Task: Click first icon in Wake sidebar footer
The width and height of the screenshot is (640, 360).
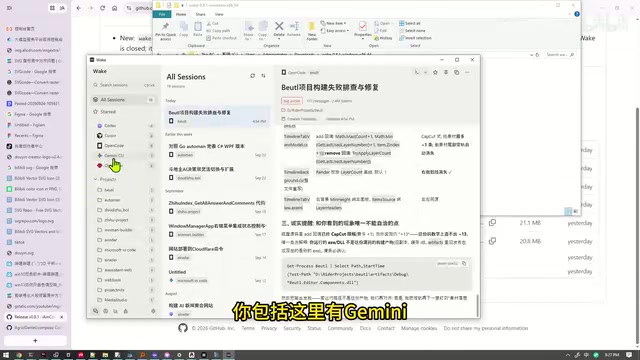Action: pyautogui.click(x=96, y=311)
